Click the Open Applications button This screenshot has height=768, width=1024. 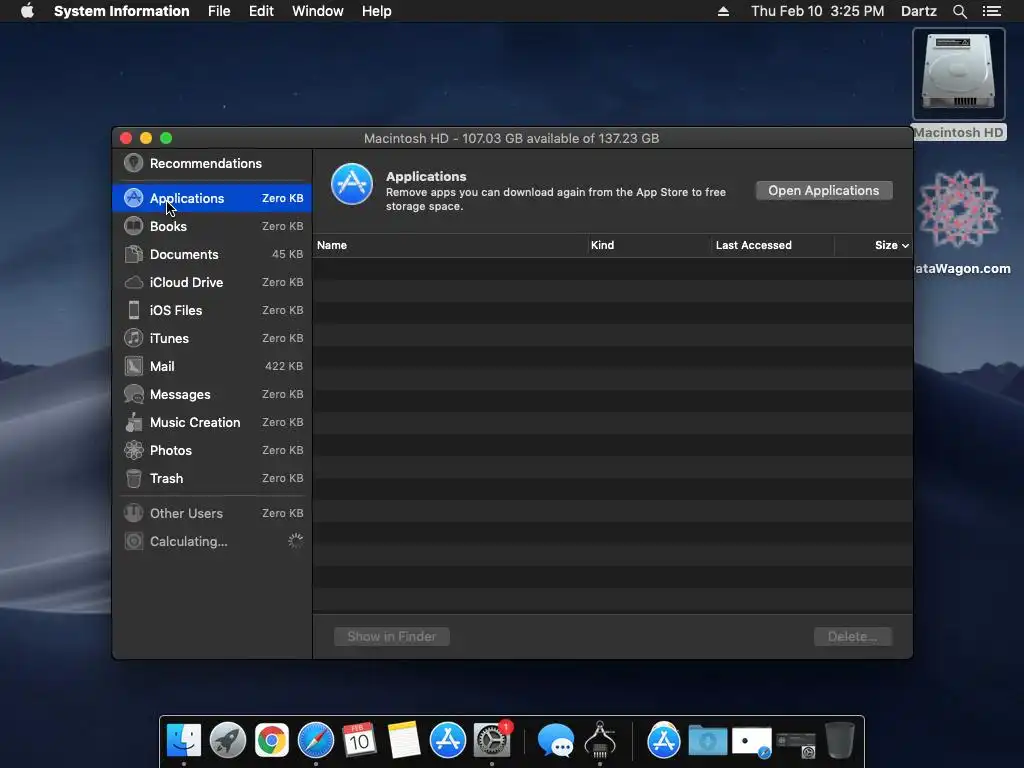824,191
